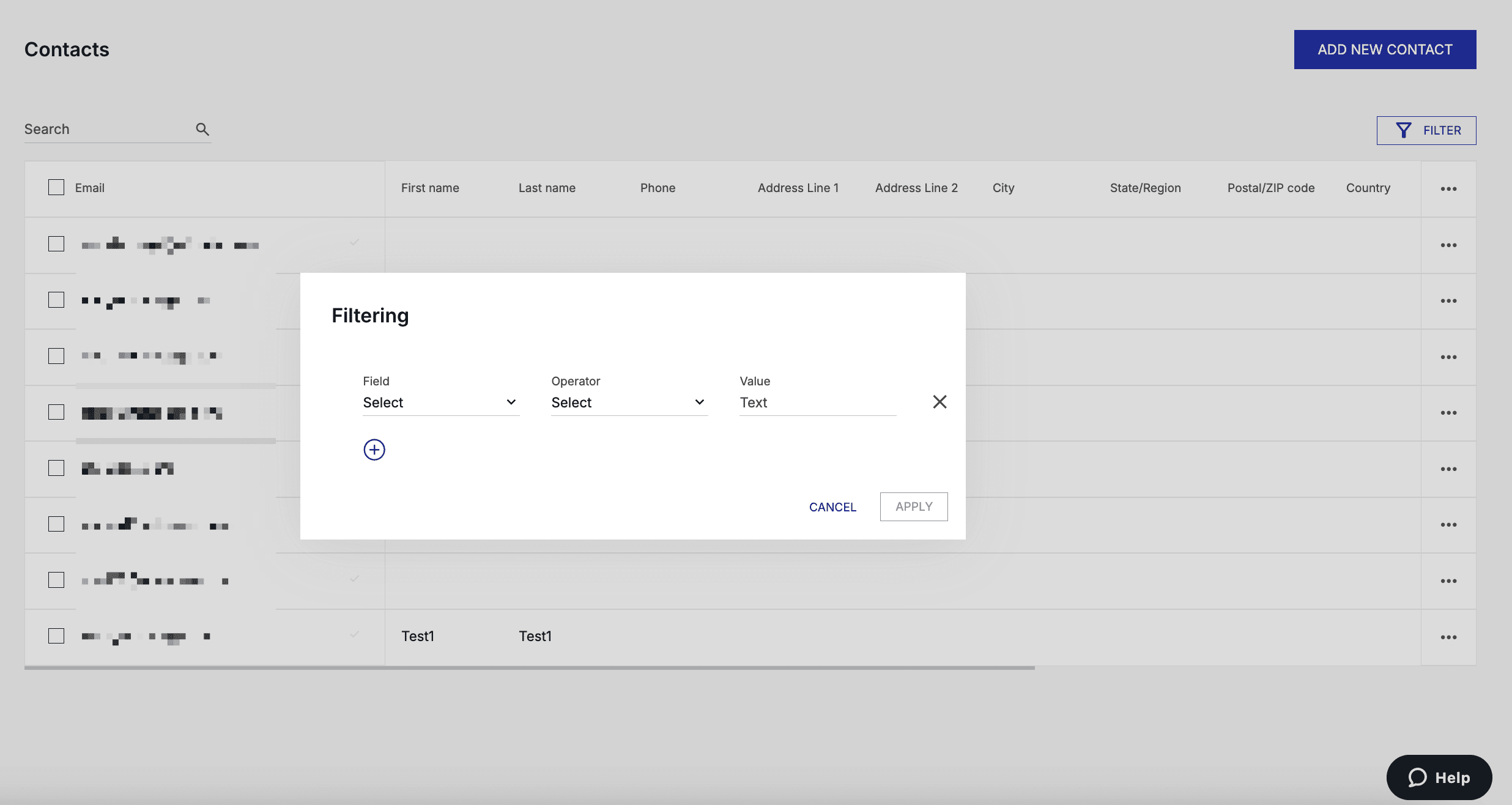The height and width of the screenshot is (805, 1512).
Task: Click the Apply button in Filtering dialog
Action: click(x=914, y=506)
